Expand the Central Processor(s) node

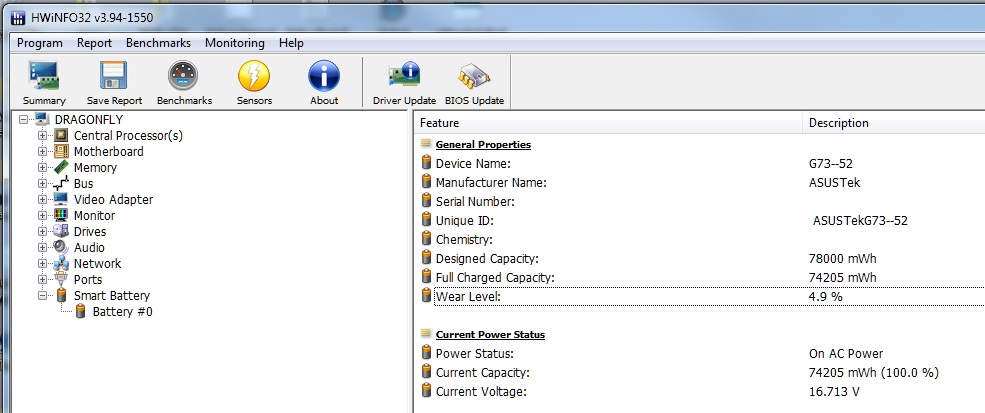[42, 135]
